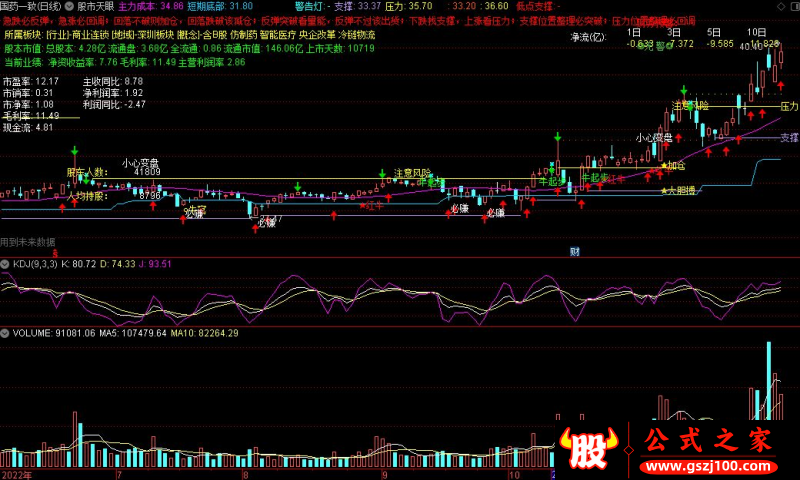
Task: Click the green down arrow above 股东人数
Action: pos(74,152)
